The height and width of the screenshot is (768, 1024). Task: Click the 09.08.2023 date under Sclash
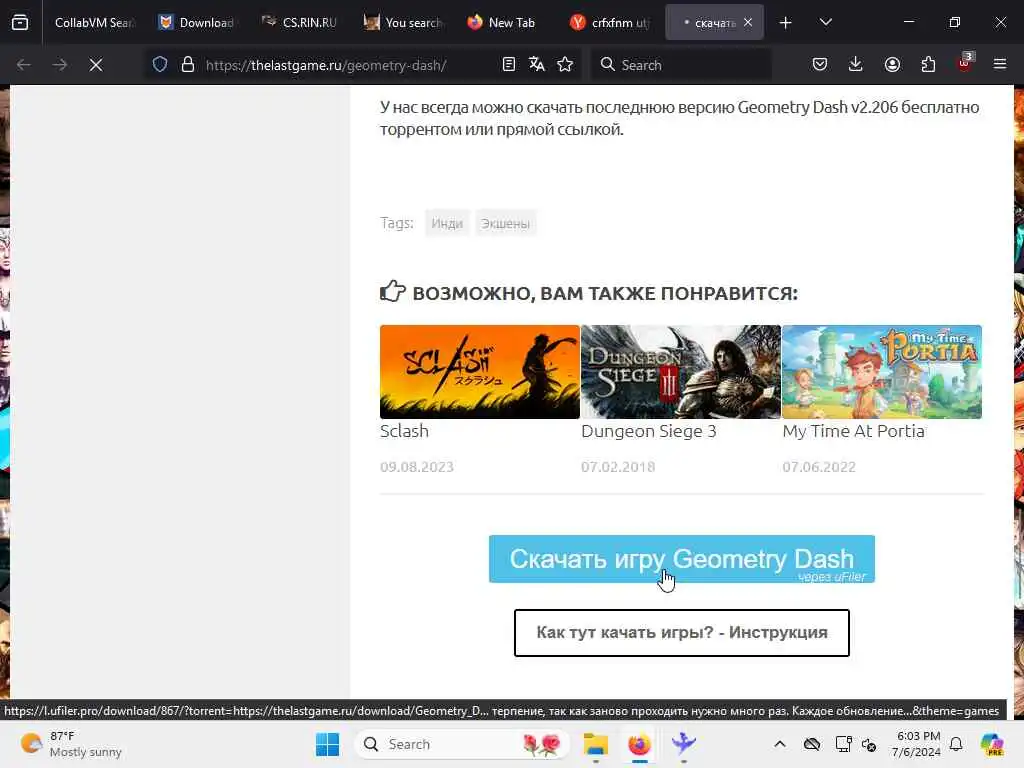pyautogui.click(x=417, y=467)
